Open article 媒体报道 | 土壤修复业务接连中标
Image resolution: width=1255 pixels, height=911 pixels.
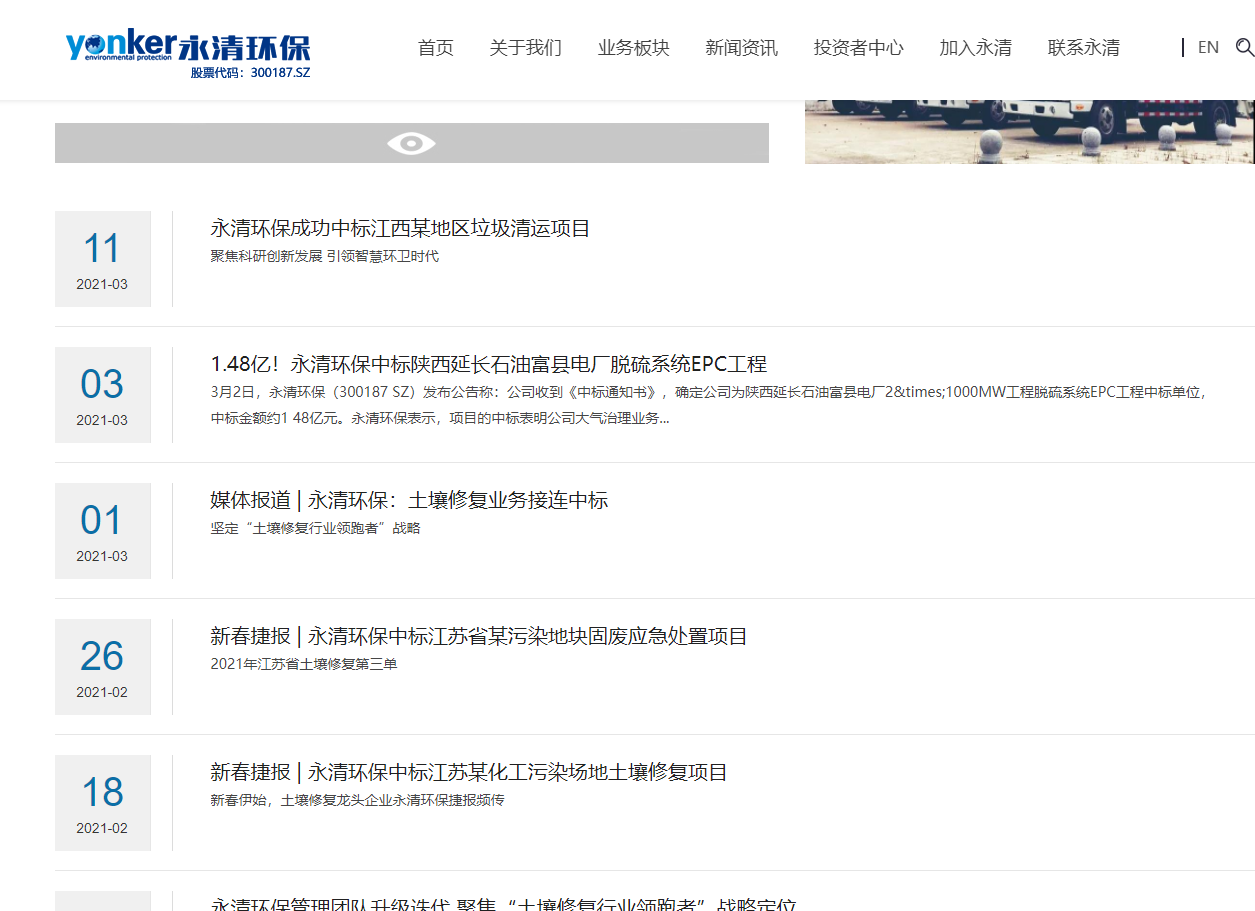click(x=409, y=500)
